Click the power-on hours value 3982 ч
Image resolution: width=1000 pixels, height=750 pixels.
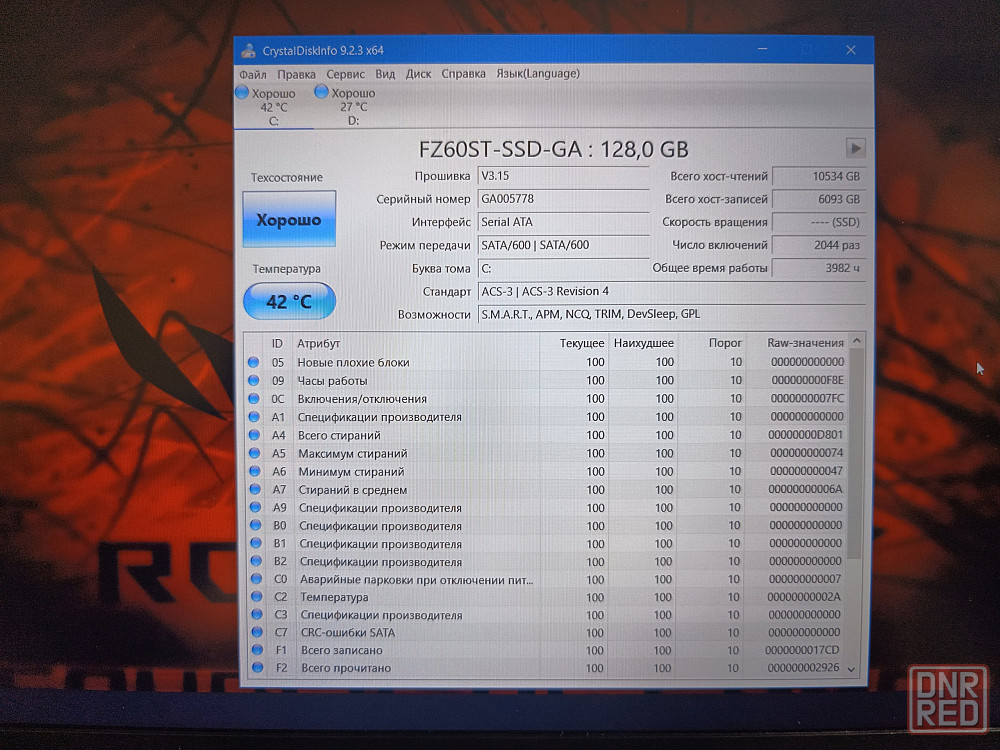click(819, 268)
